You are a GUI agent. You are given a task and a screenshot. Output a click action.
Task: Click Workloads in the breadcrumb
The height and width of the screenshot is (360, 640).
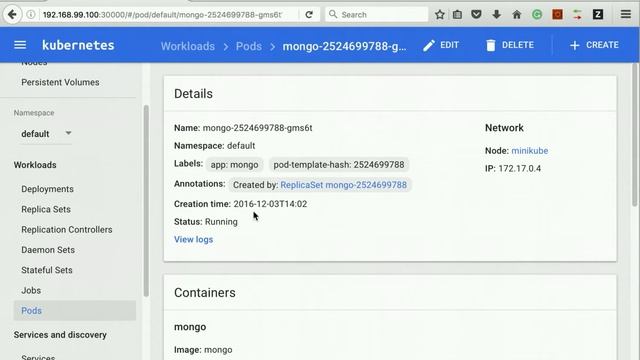[x=188, y=46]
